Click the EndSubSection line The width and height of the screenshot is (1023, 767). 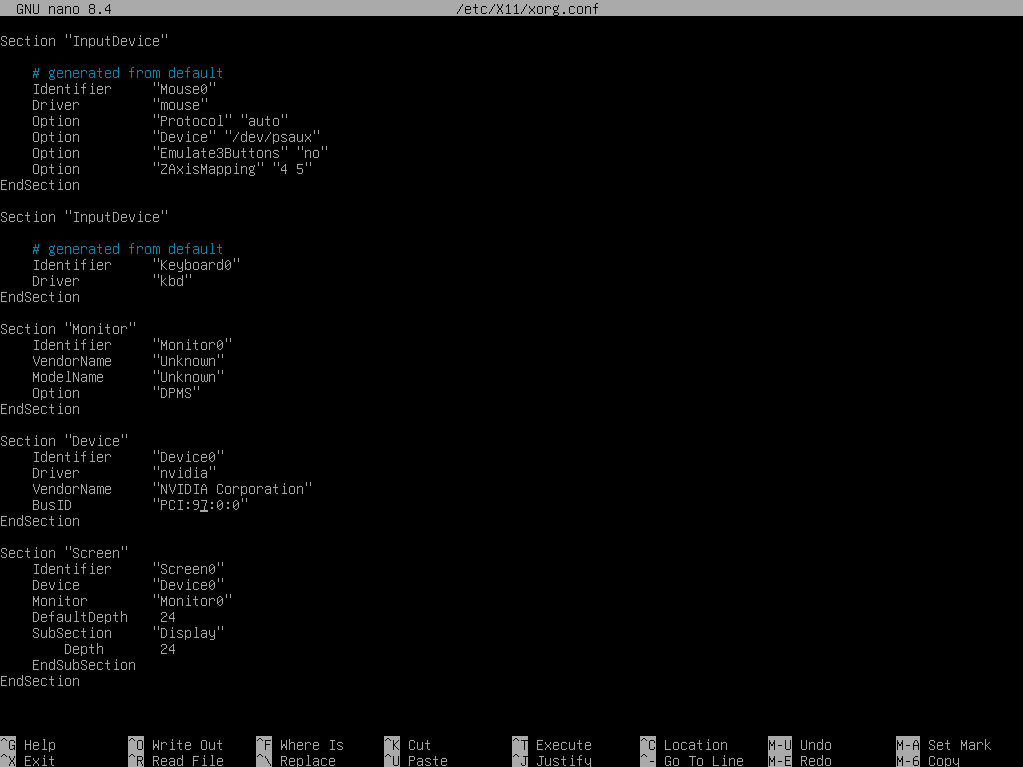tap(84, 665)
